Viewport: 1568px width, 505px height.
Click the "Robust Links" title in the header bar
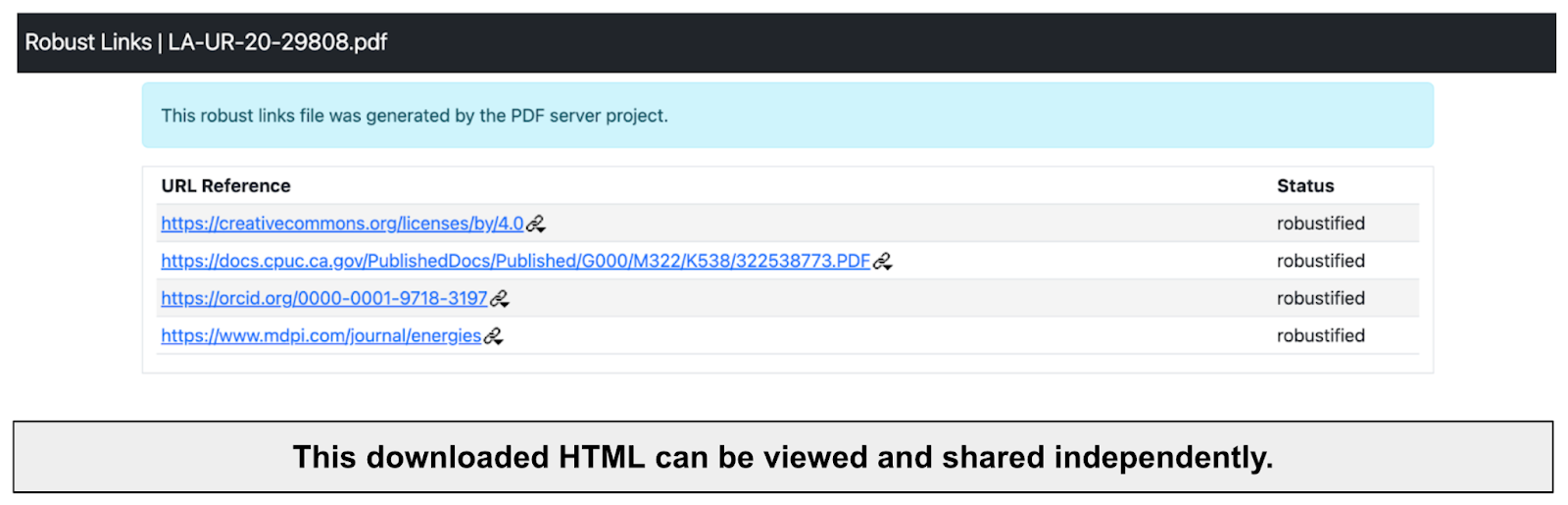point(88,42)
